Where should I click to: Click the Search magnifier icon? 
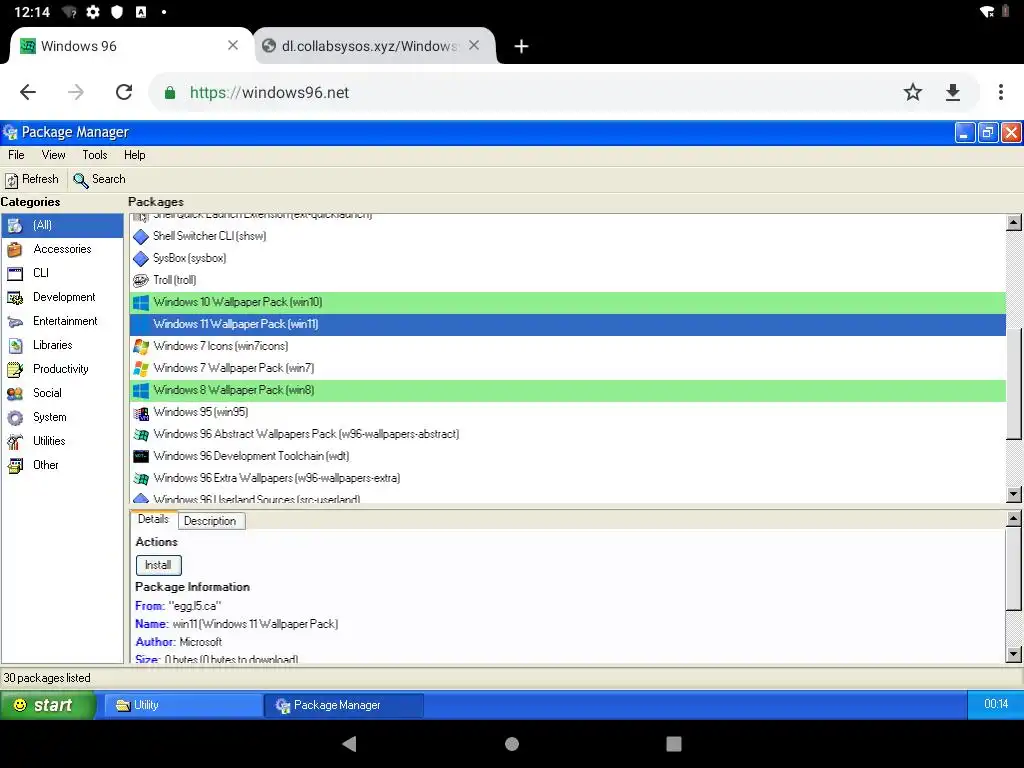click(80, 180)
